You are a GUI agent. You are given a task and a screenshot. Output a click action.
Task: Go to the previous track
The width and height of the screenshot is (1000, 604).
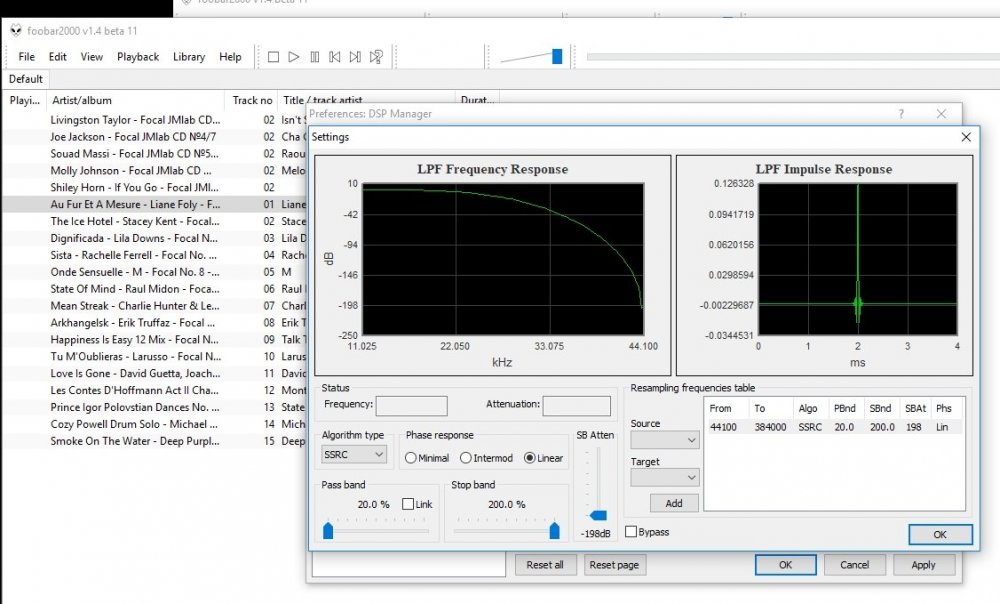pyautogui.click(x=335, y=57)
